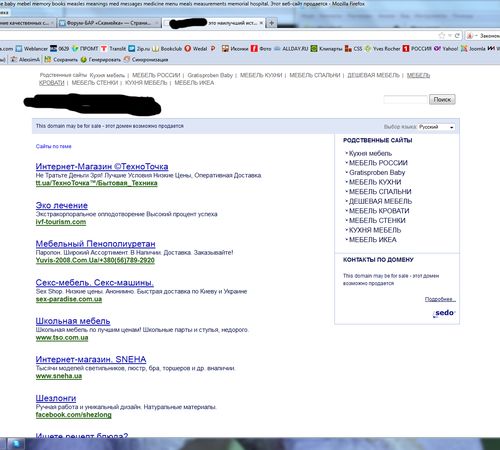Open the Фото bookmark
The width and height of the screenshot is (500, 450).
pos(261,49)
